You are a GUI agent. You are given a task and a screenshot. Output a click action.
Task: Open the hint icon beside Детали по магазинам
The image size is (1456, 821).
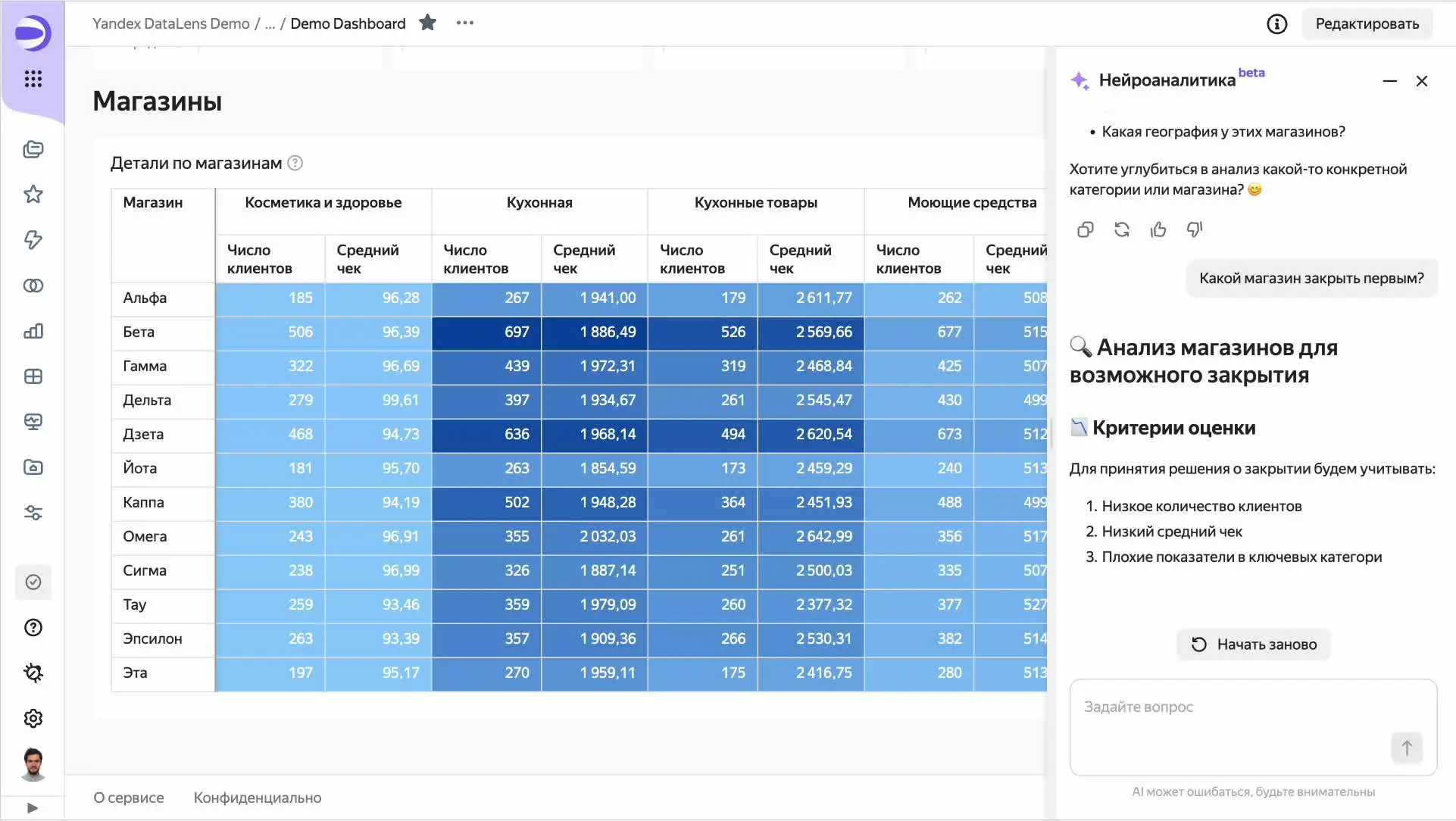pyautogui.click(x=295, y=164)
